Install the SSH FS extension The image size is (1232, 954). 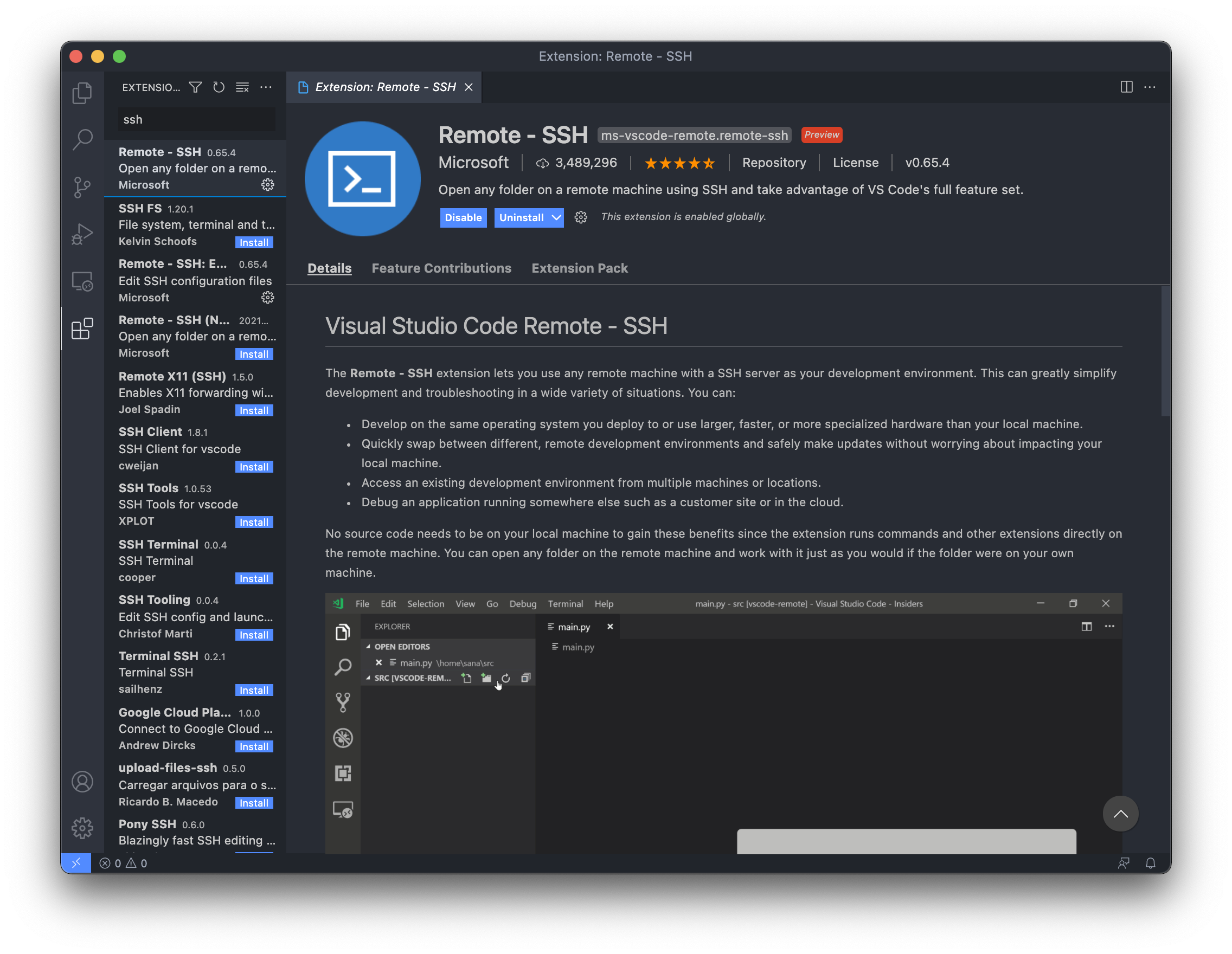point(254,242)
